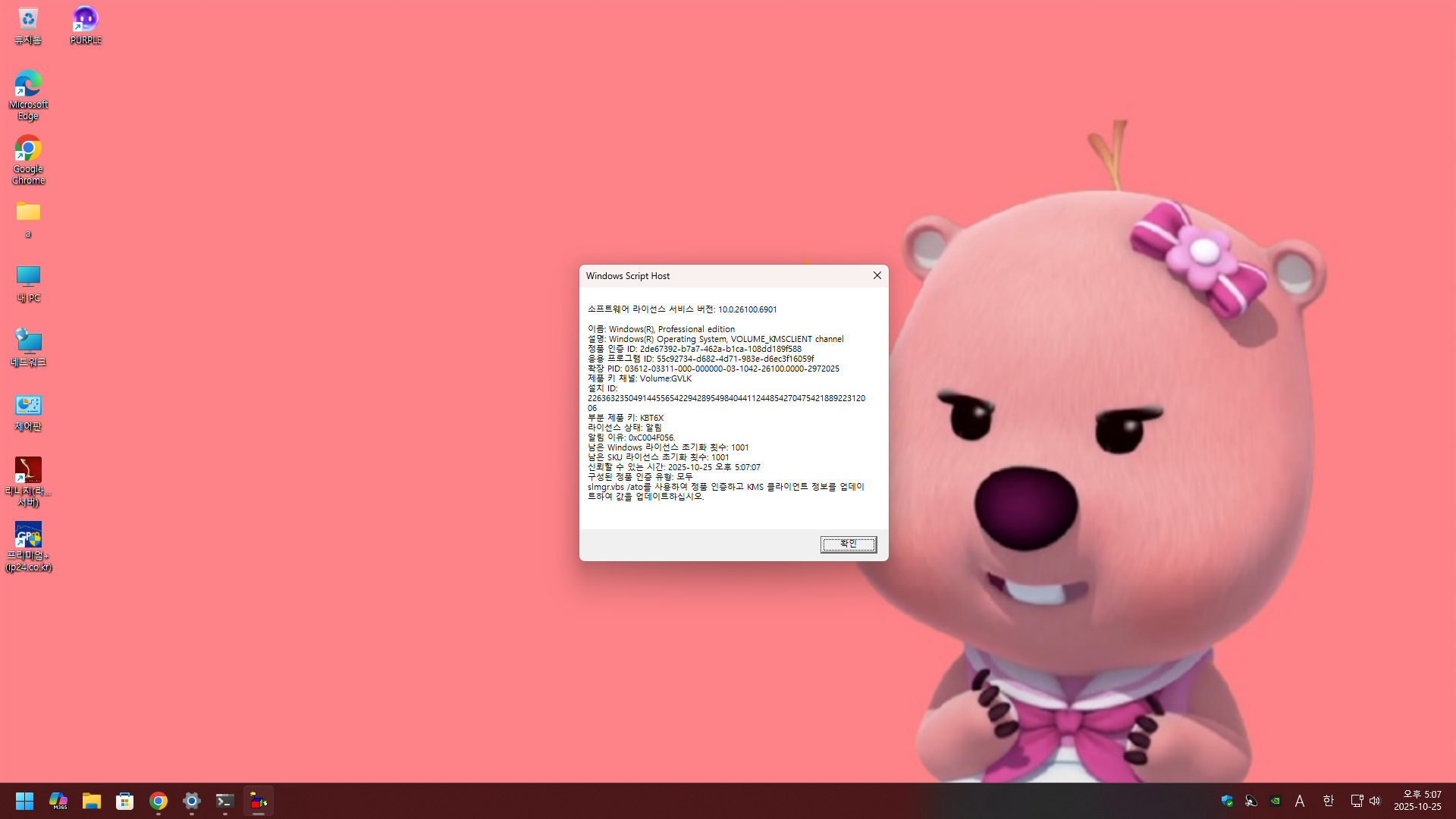Select the 내 PC desktop icon
The height and width of the screenshot is (819, 1456).
(28, 284)
